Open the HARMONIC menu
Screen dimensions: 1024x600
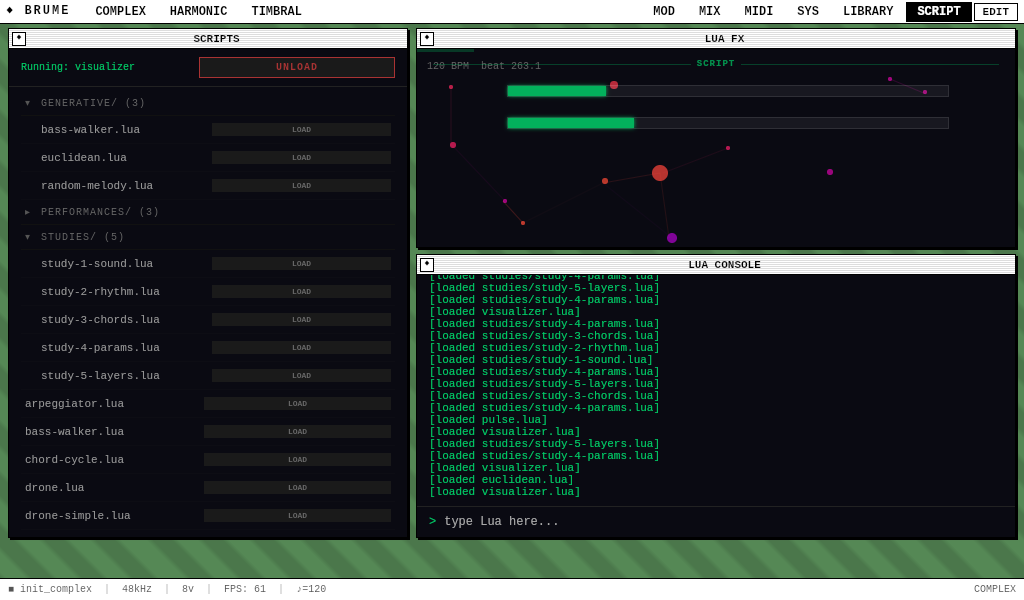point(198,11)
